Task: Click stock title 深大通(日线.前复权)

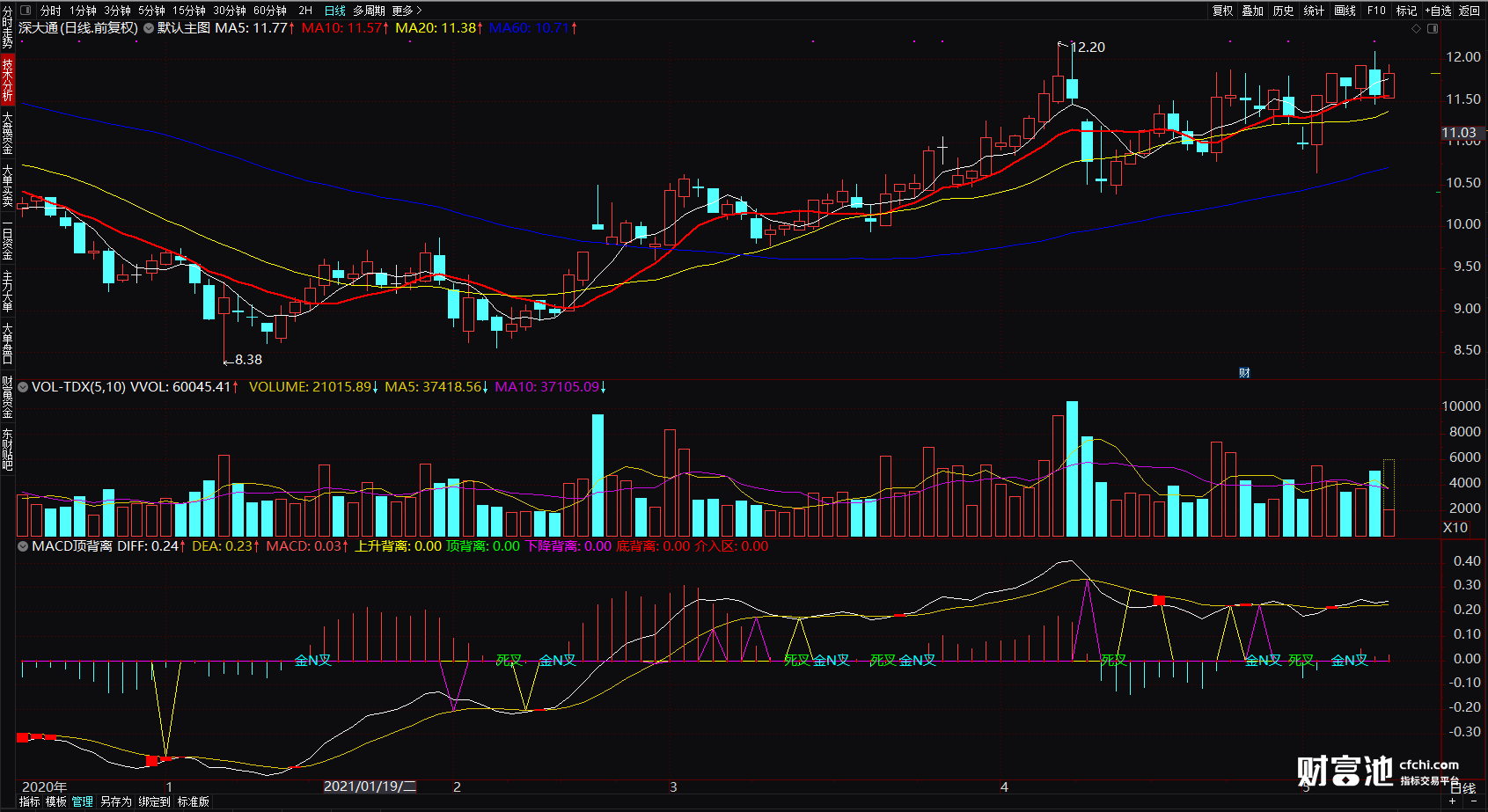Action: pos(78,28)
